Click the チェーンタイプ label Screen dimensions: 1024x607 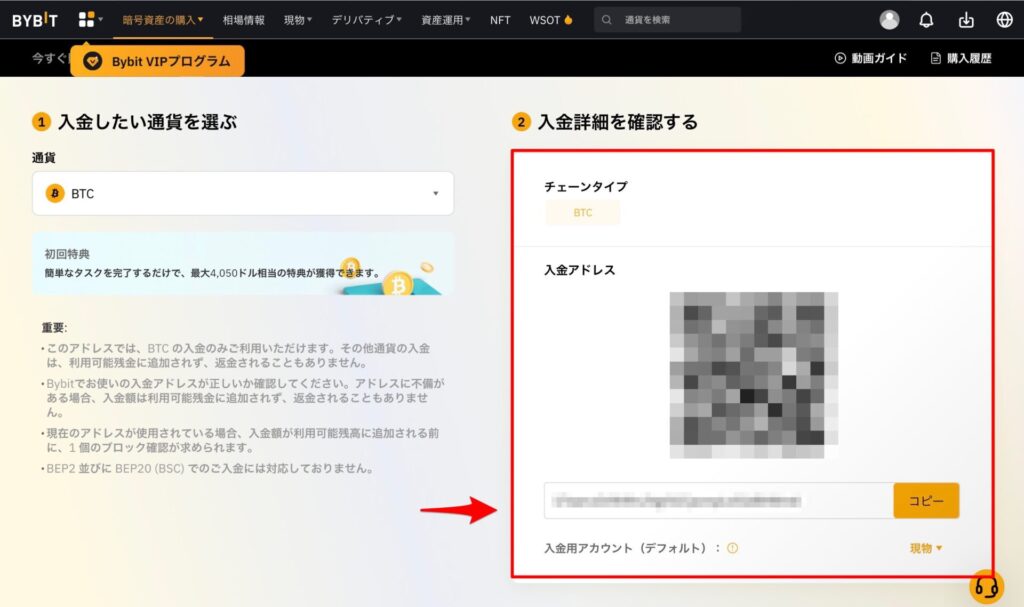(586, 186)
